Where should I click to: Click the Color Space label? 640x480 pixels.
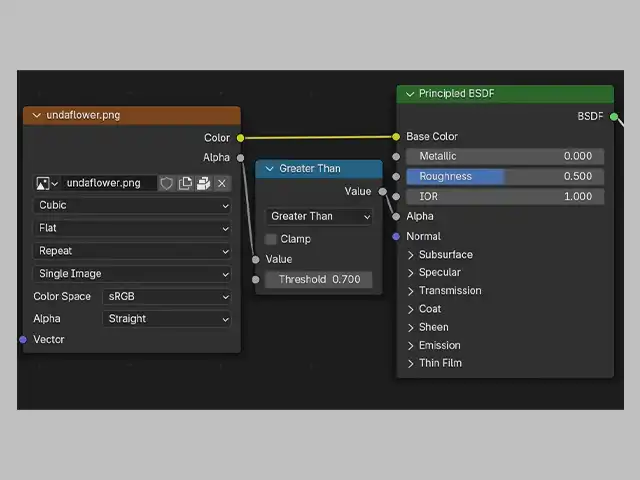click(62, 297)
